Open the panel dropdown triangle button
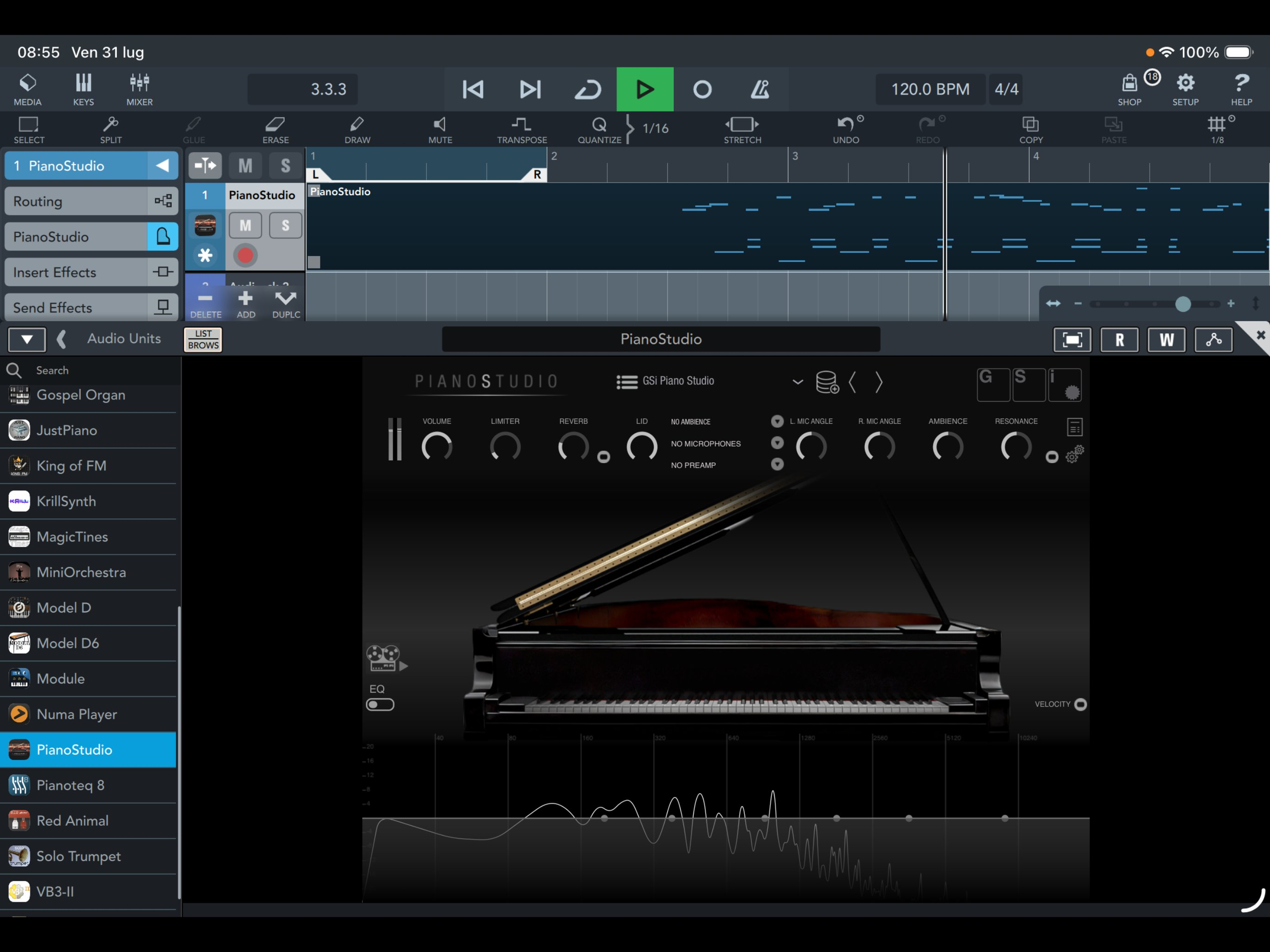The height and width of the screenshot is (952, 1270). [x=26, y=339]
